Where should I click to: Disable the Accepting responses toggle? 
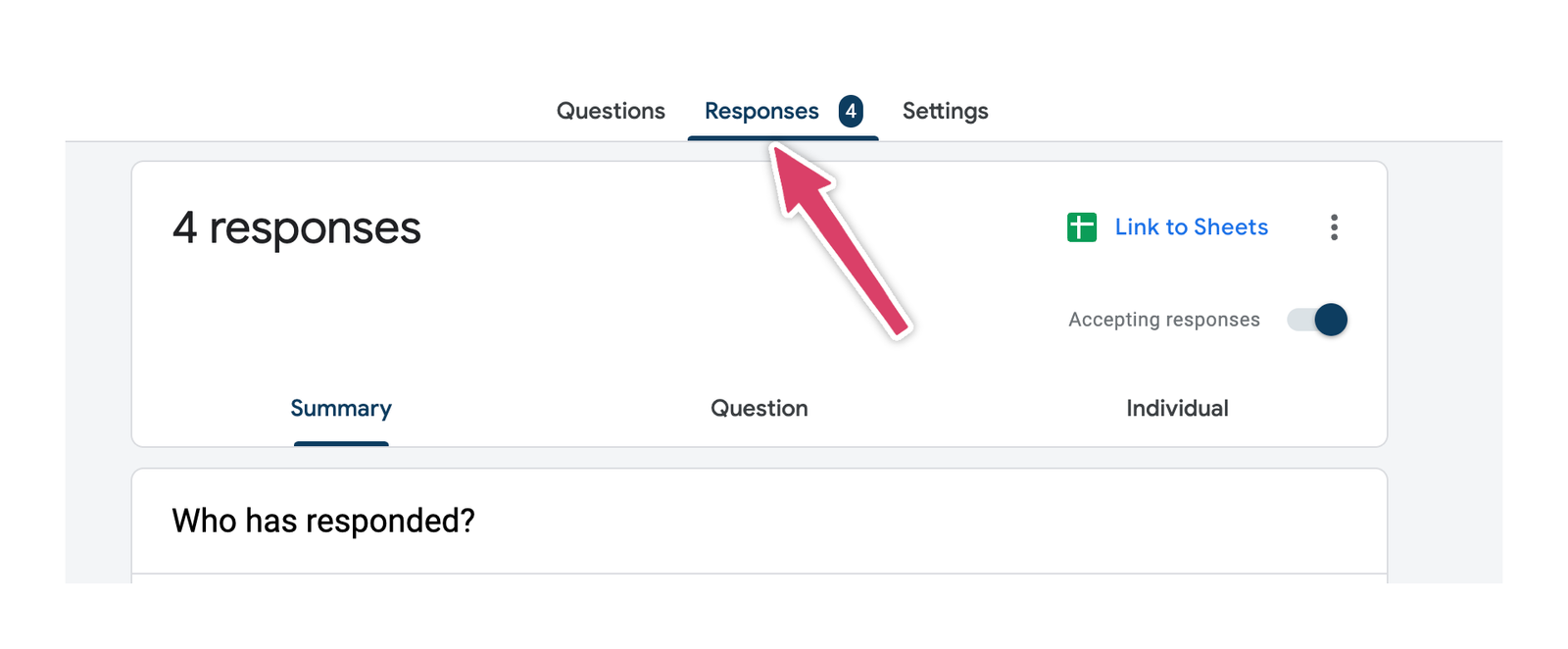1317,320
